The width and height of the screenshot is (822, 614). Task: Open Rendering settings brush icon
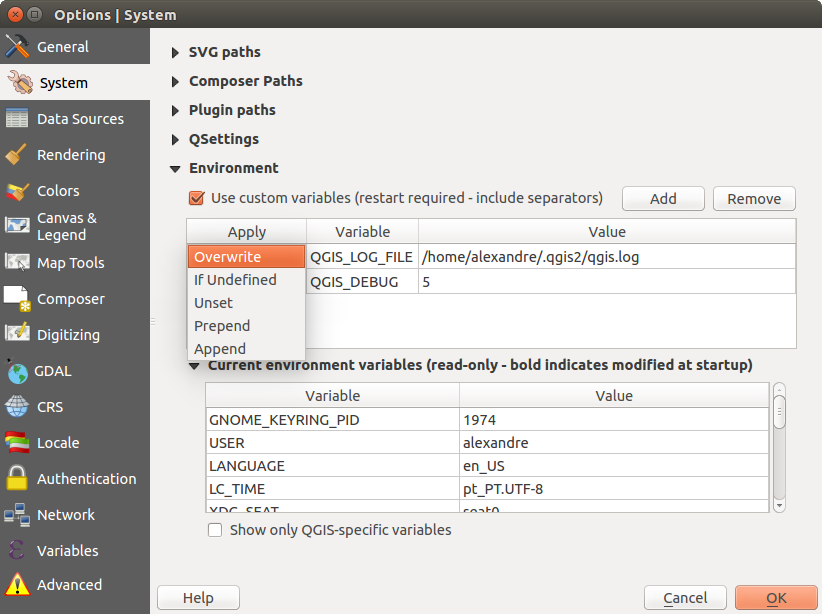coord(17,155)
